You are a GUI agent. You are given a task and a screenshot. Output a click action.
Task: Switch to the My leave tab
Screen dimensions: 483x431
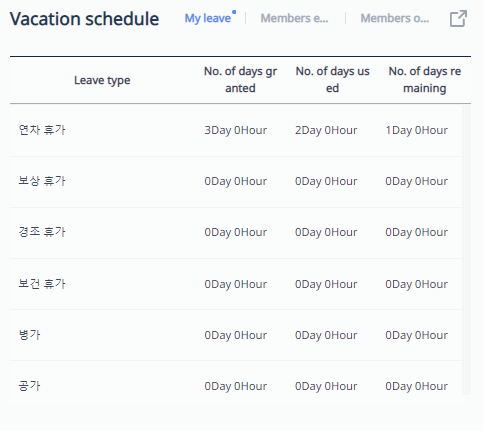pos(208,18)
